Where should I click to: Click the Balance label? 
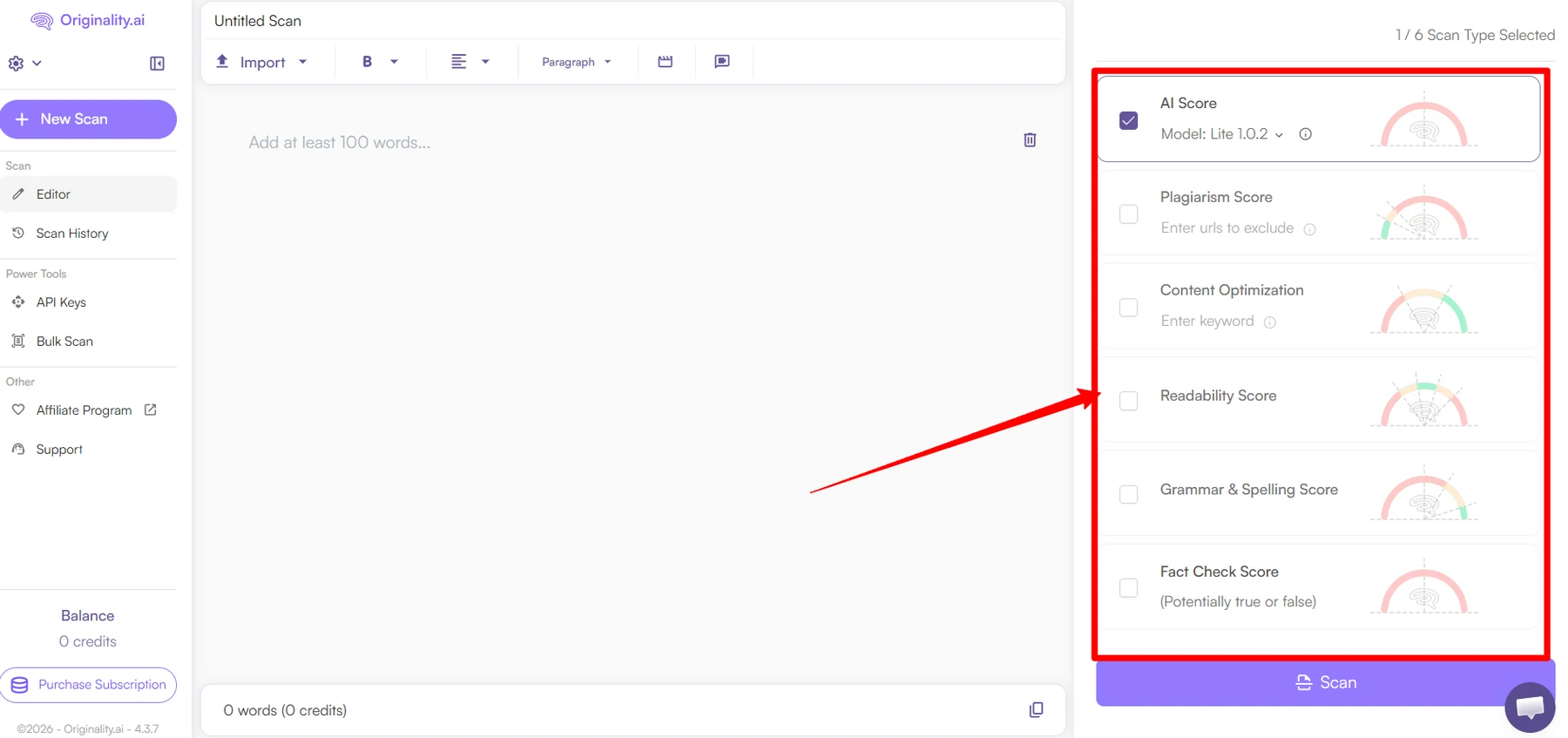point(88,616)
